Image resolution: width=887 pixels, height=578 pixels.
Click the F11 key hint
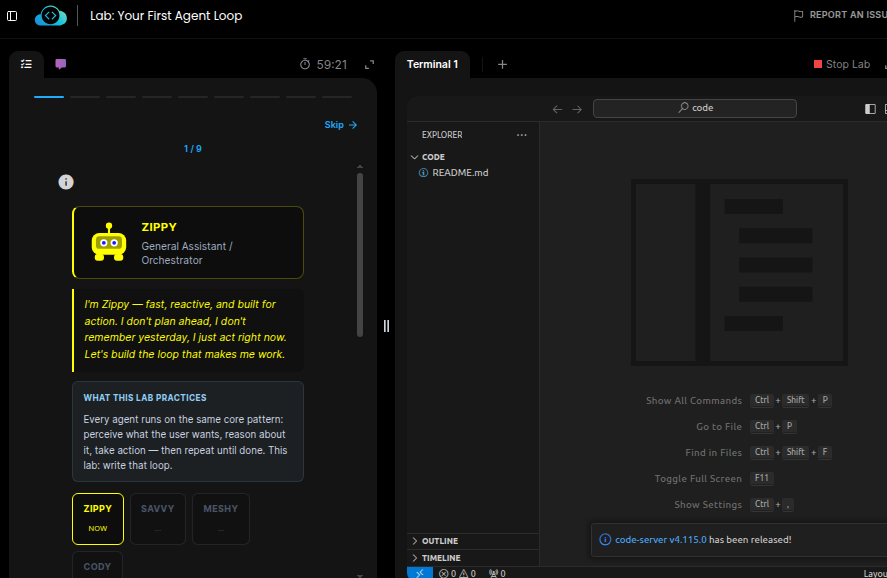[x=761, y=478]
